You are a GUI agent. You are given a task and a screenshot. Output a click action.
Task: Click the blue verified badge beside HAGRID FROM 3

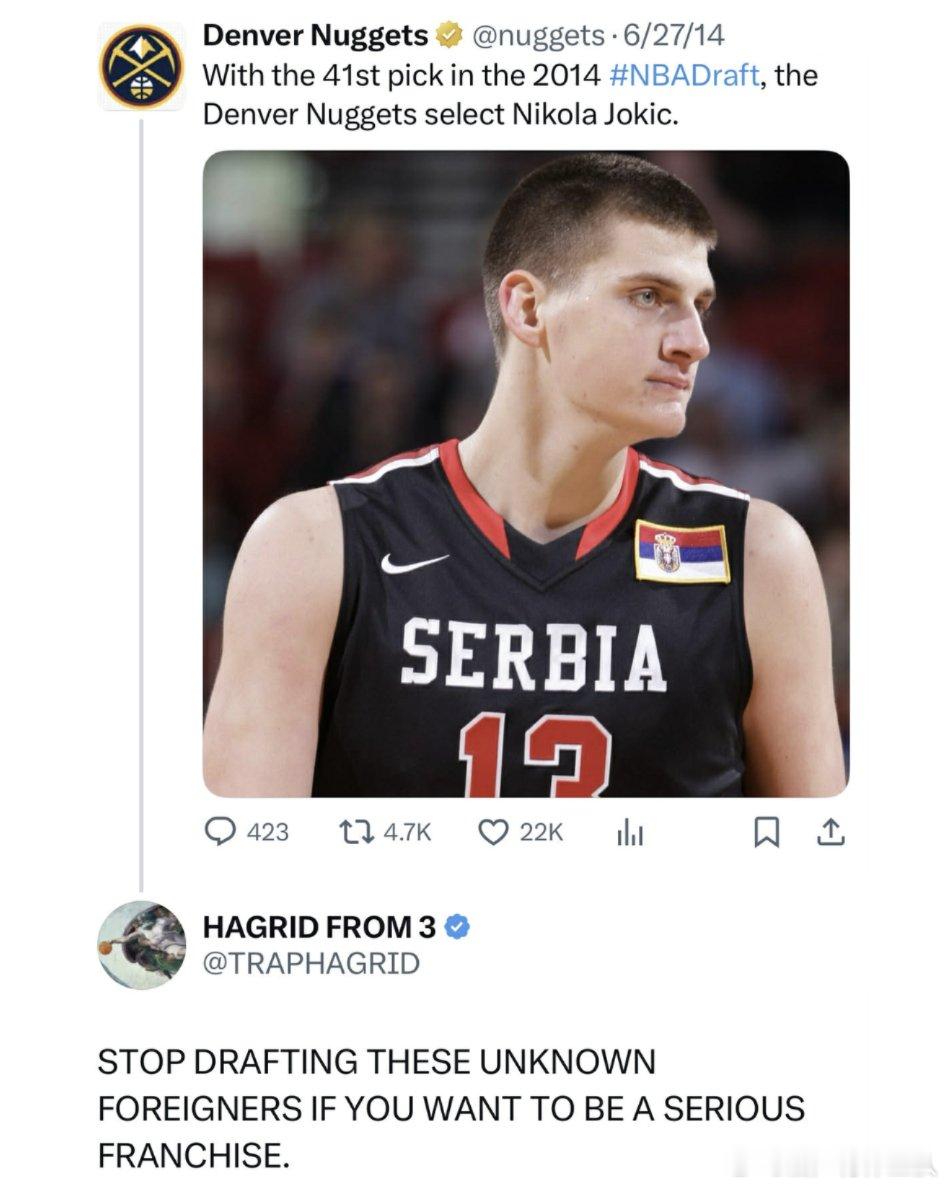click(457, 927)
